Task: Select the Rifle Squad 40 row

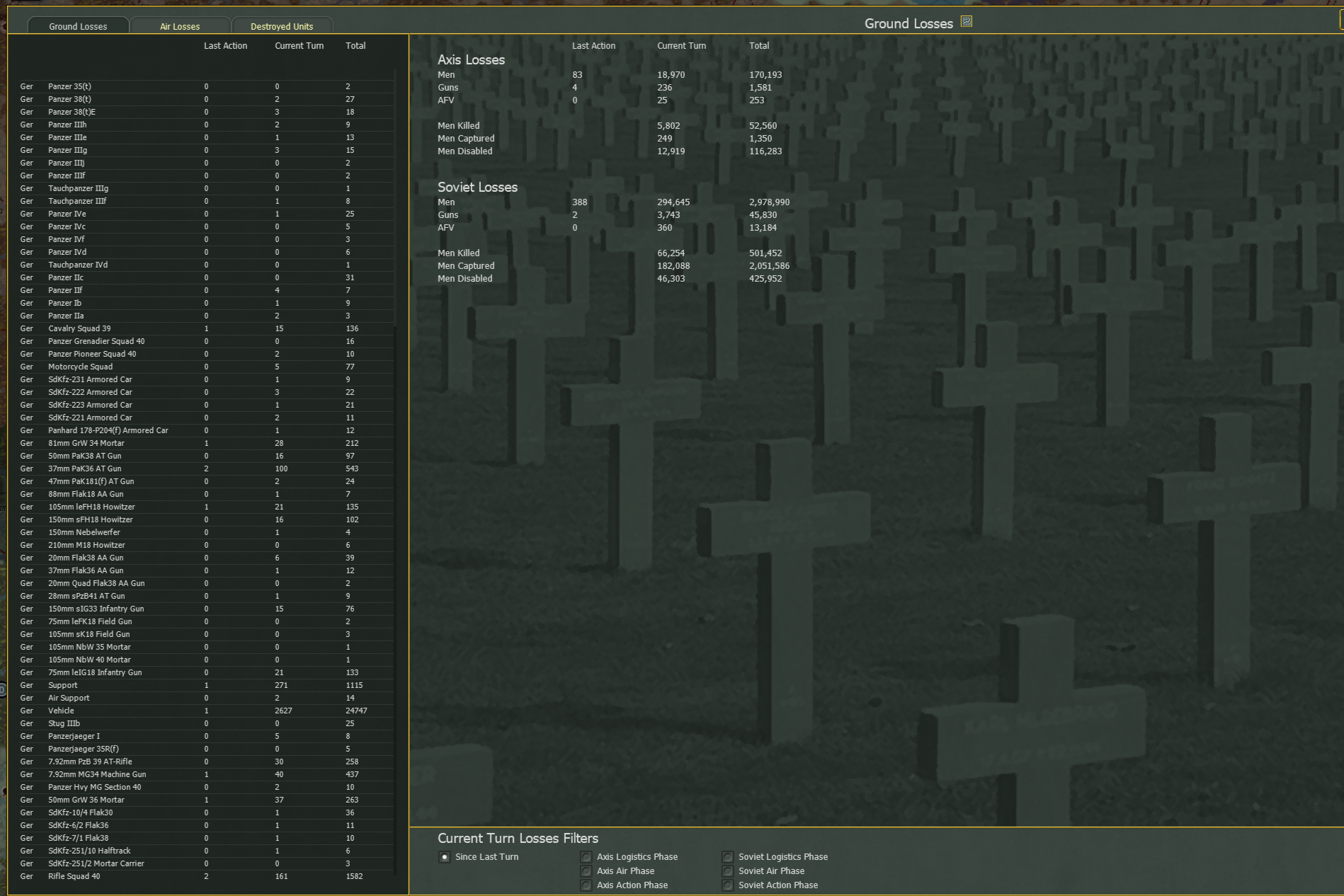Action: click(x=74, y=876)
